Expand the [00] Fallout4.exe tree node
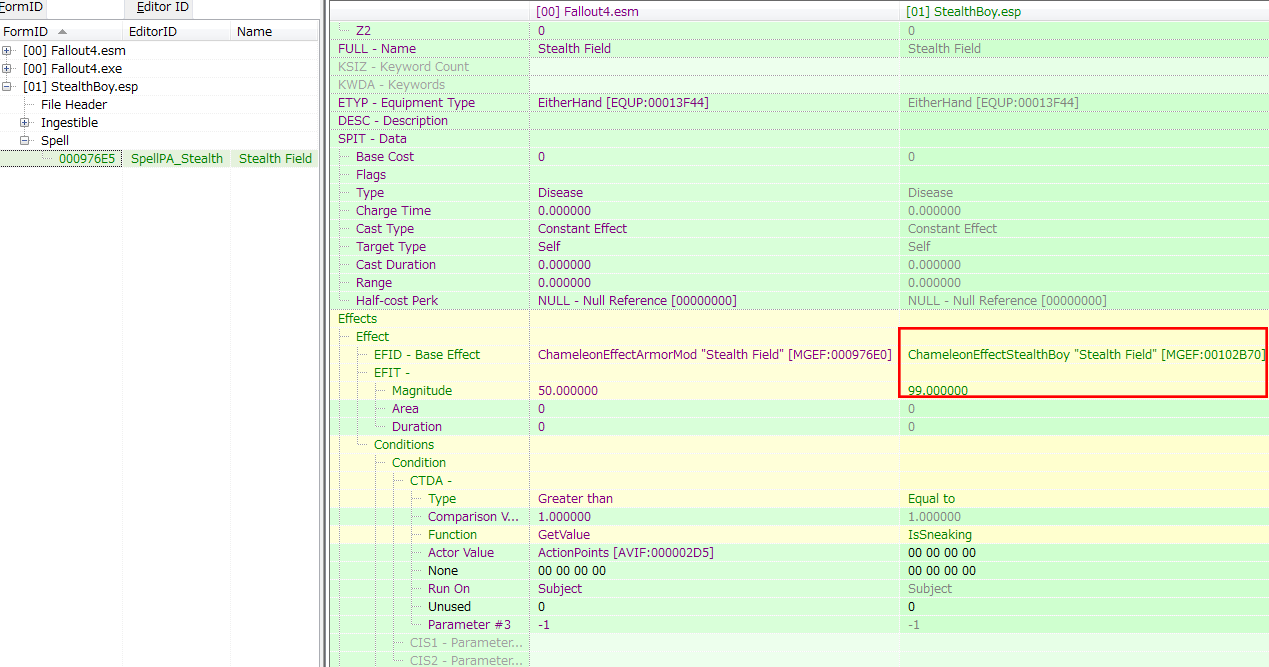 pos(8,68)
